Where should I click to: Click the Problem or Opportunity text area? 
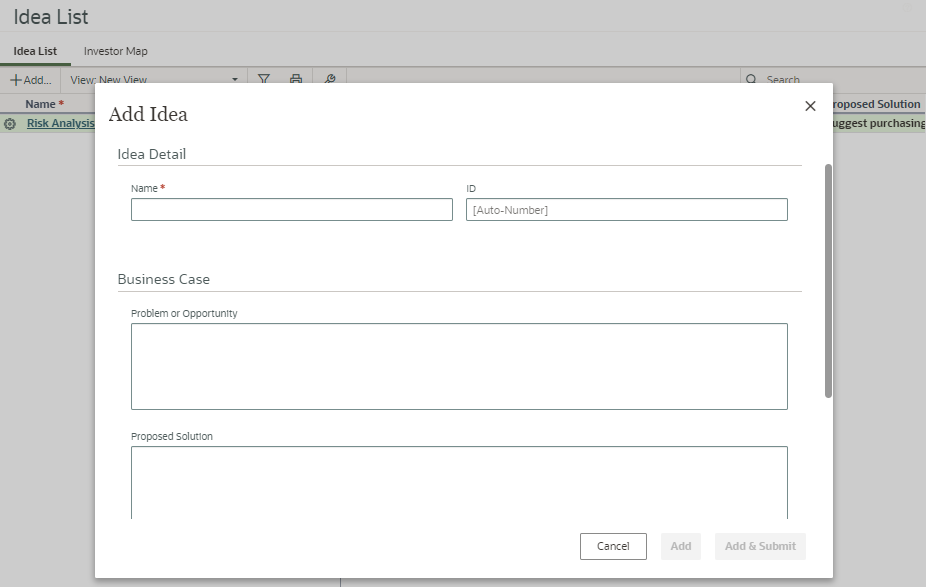[459, 366]
